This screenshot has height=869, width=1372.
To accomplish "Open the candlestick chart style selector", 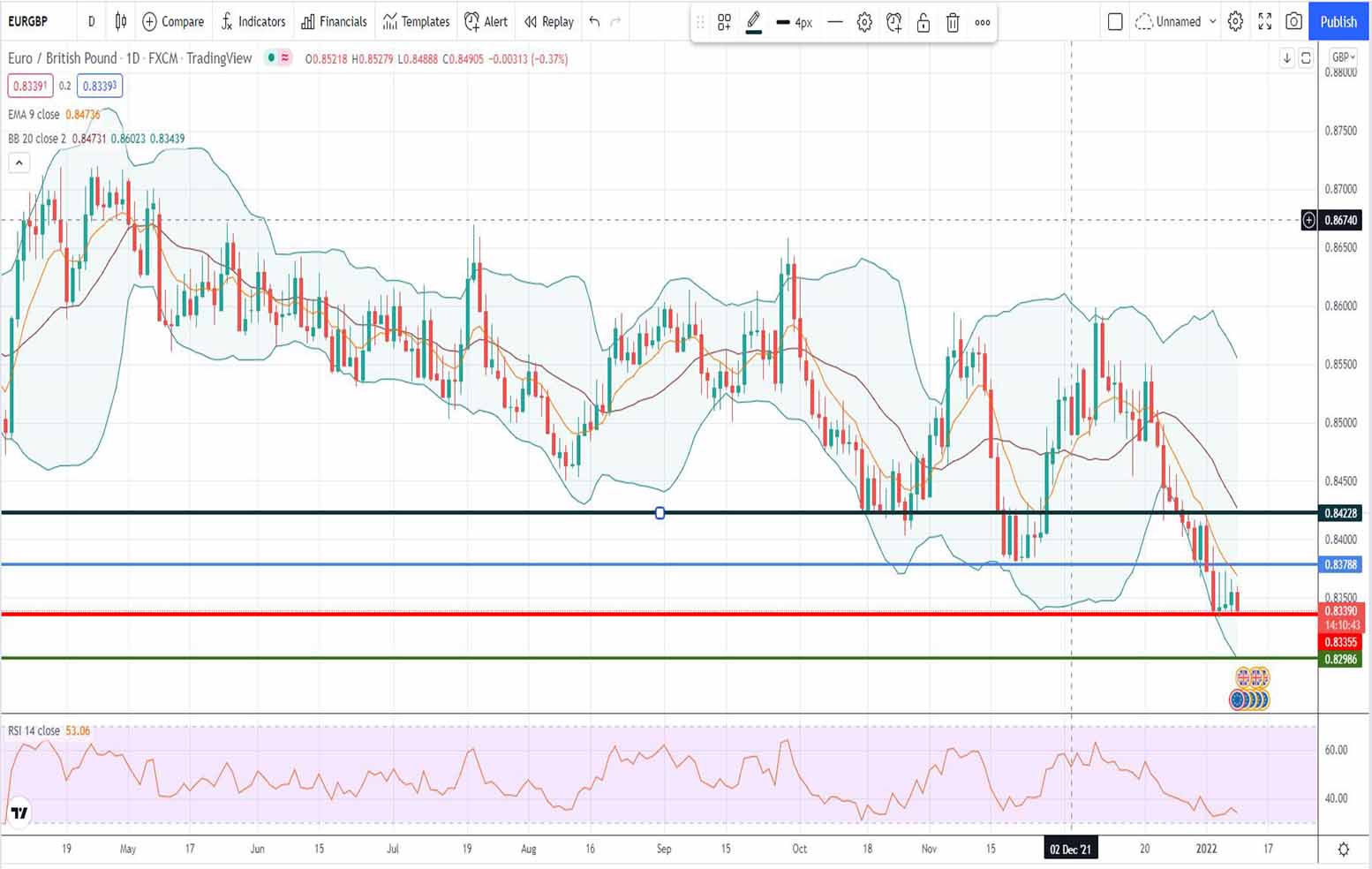I will click(121, 21).
